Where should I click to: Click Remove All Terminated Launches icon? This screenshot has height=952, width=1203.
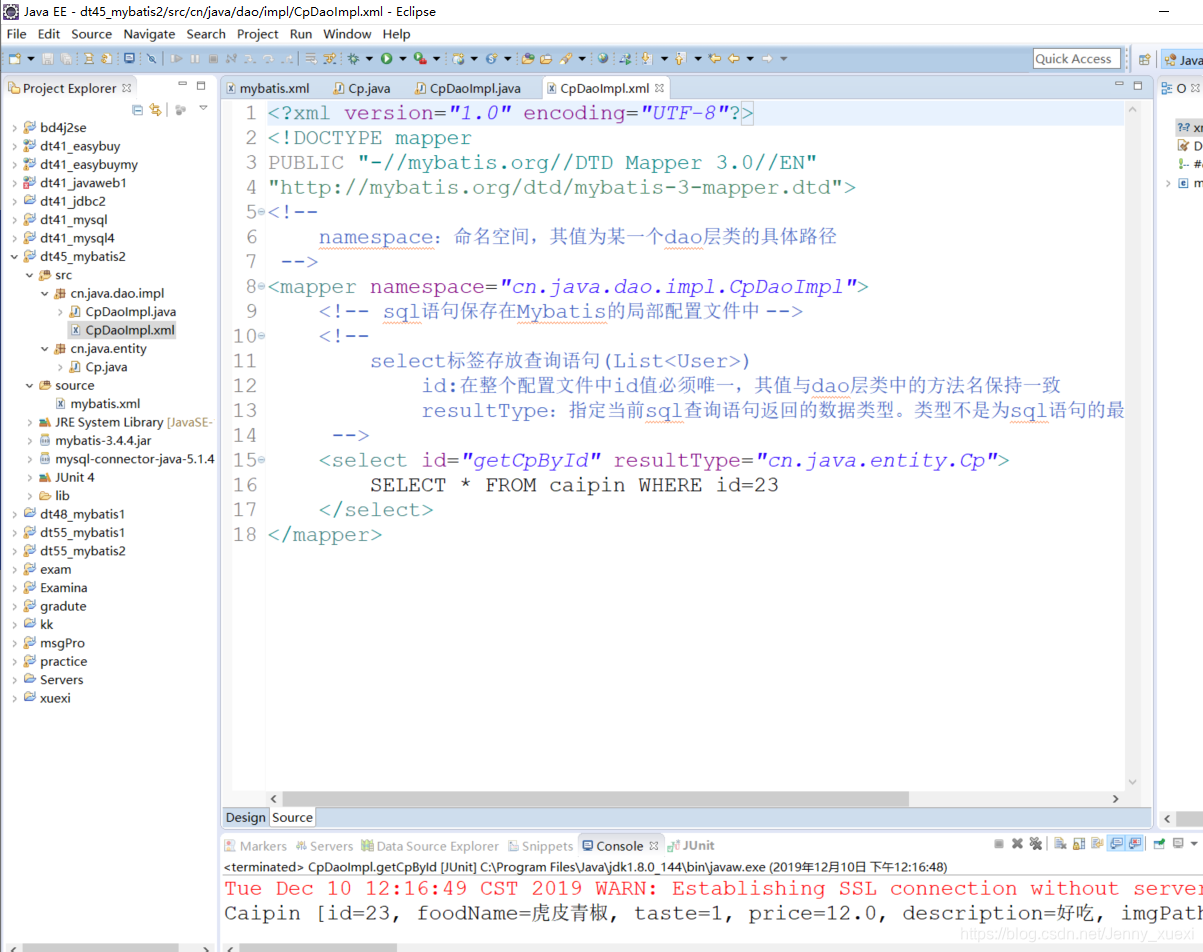(x=1035, y=845)
